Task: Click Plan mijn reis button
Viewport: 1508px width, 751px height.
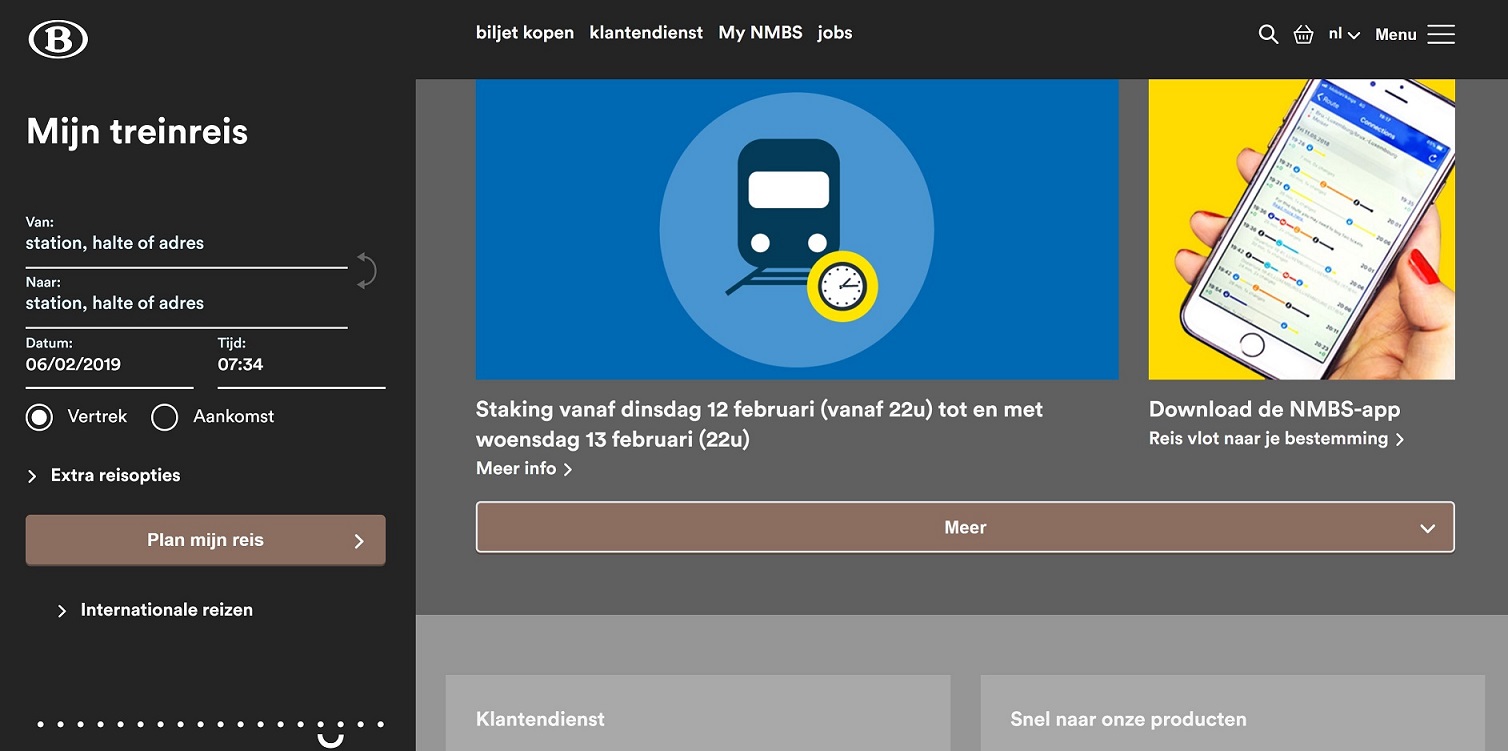Action: [205, 540]
